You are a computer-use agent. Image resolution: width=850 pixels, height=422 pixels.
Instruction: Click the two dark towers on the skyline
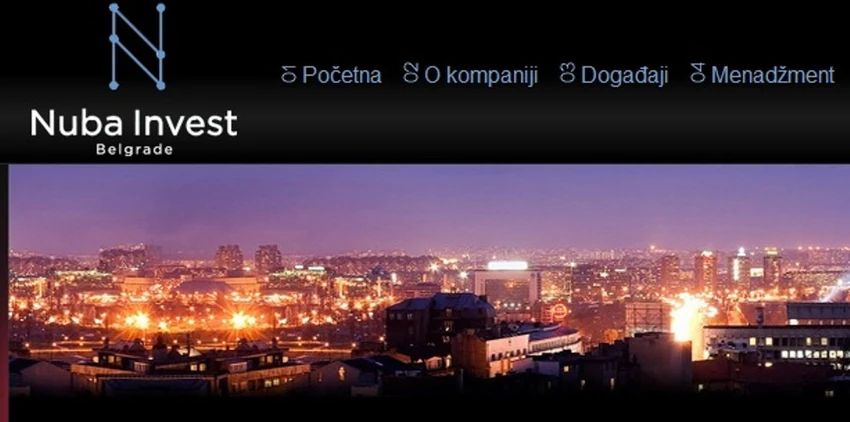pyautogui.click(x=249, y=258)
